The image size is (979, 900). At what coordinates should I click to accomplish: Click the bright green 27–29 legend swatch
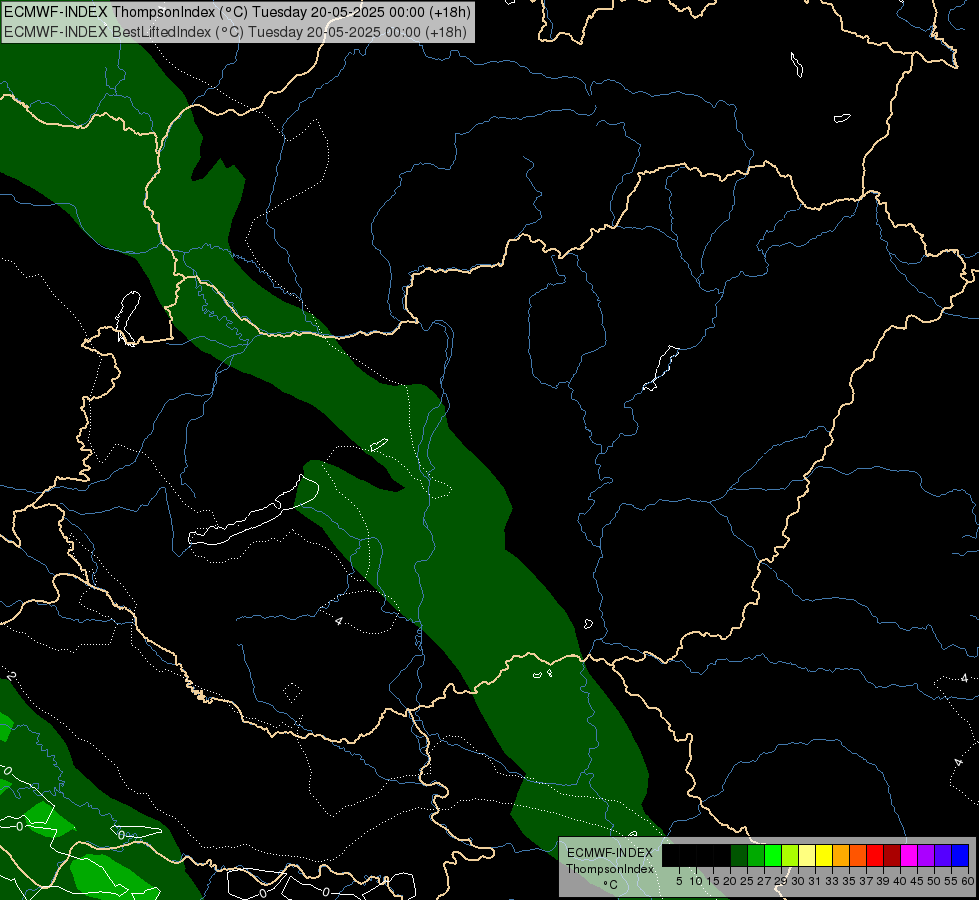pos(773,855)
